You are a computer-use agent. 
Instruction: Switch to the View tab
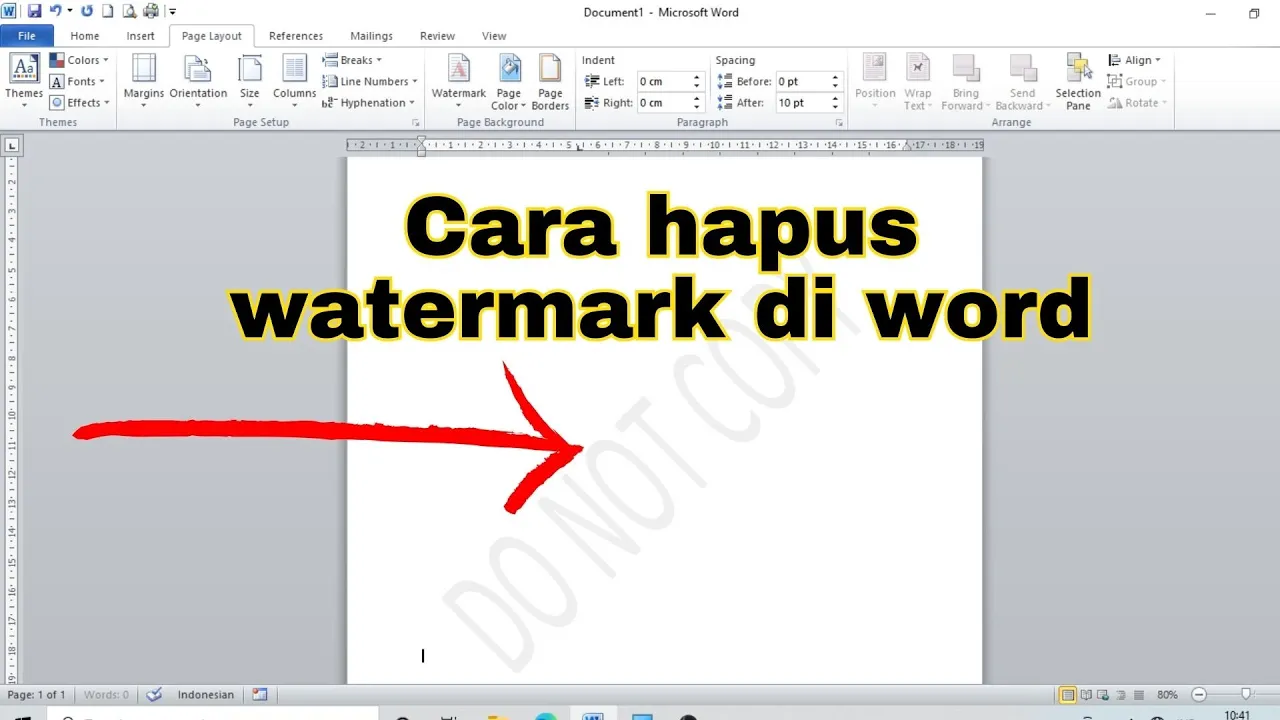(x=494, y=36)
